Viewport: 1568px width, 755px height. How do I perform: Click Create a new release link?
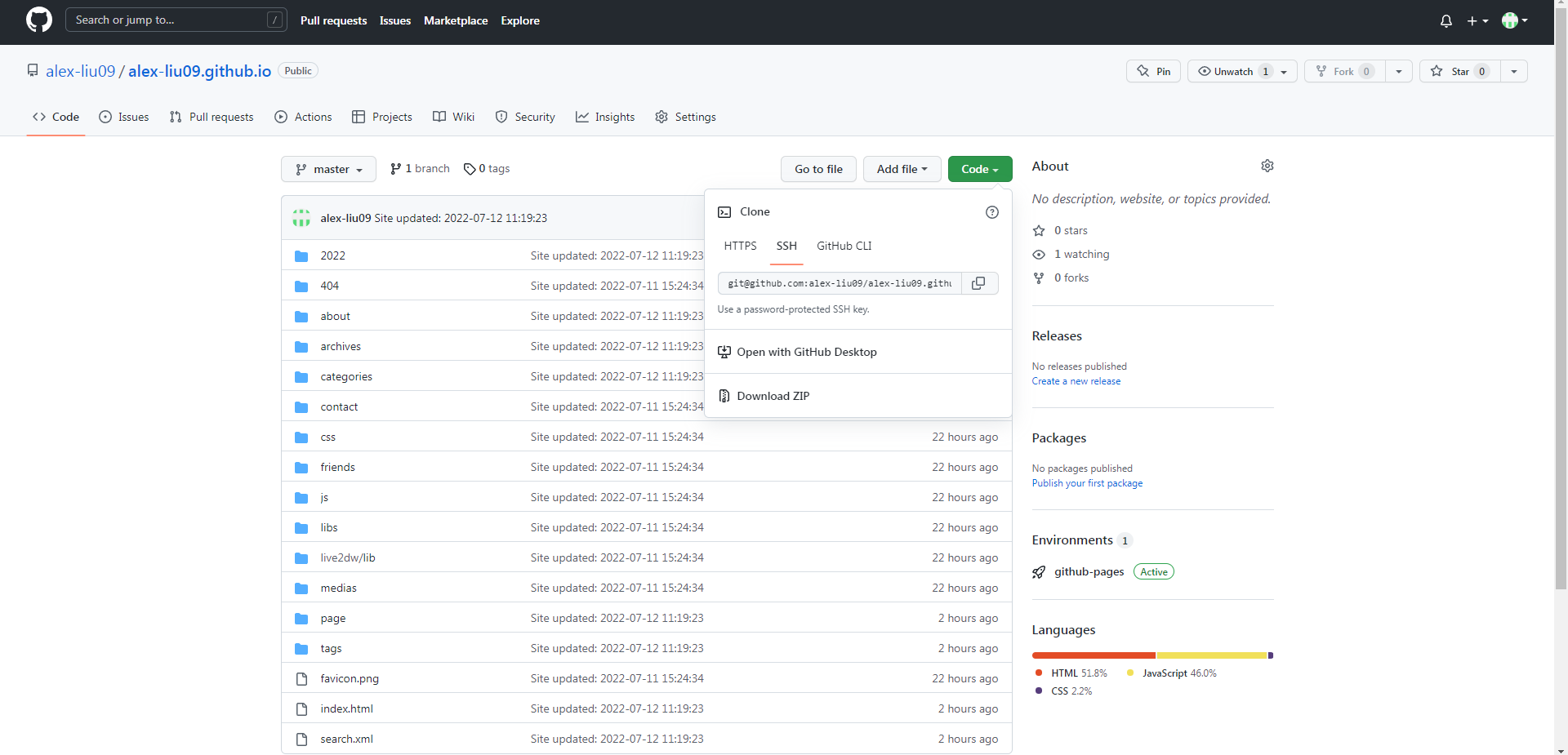click(1076, 381)
